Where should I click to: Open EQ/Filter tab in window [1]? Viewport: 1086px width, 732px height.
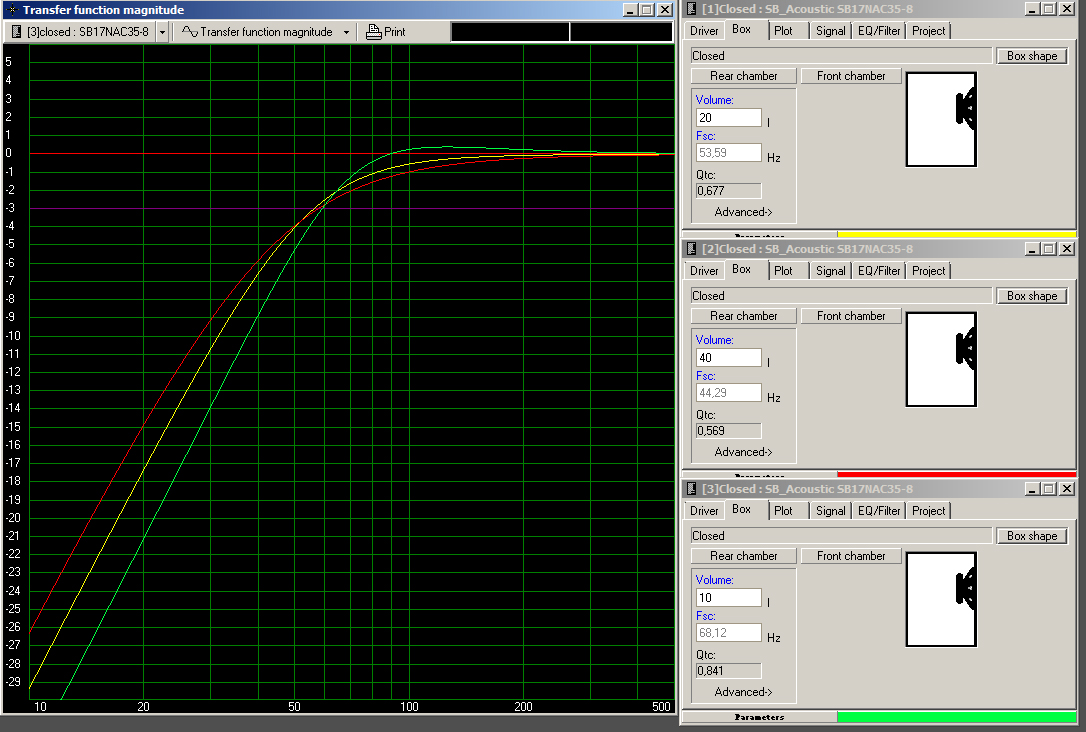[x=879, y=30]
